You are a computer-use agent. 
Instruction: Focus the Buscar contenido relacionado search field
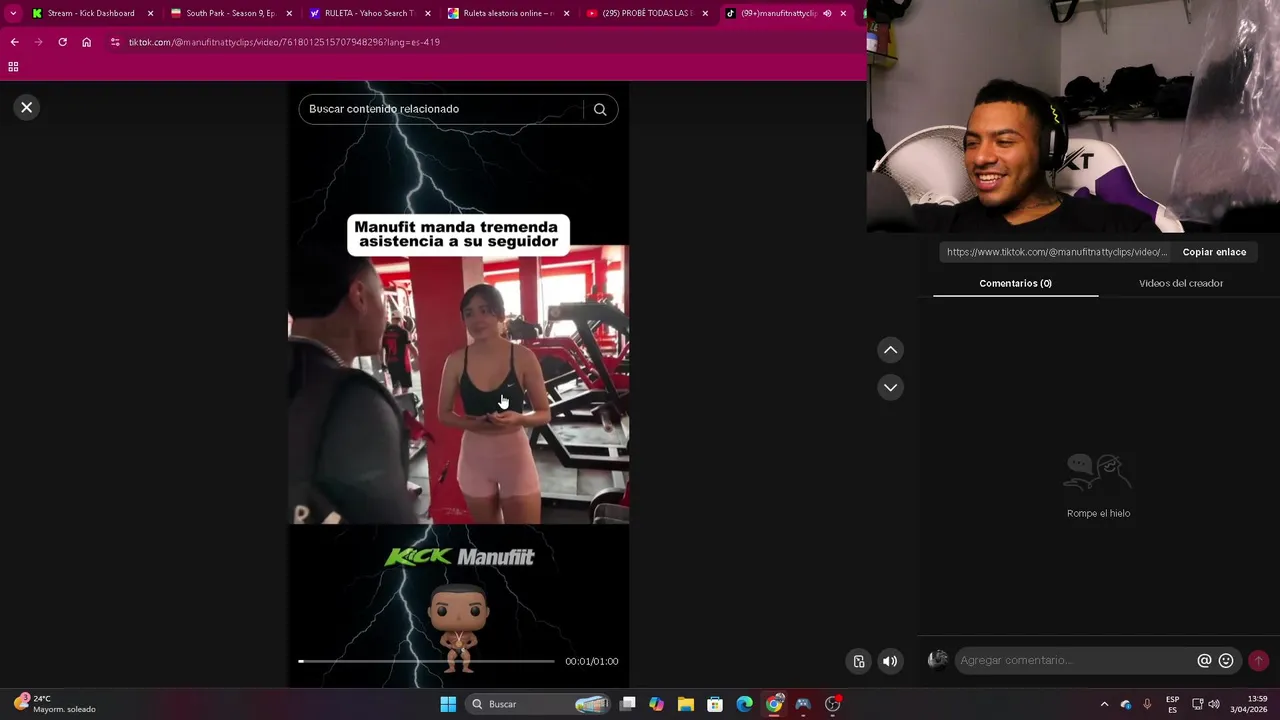pos(440,109)
